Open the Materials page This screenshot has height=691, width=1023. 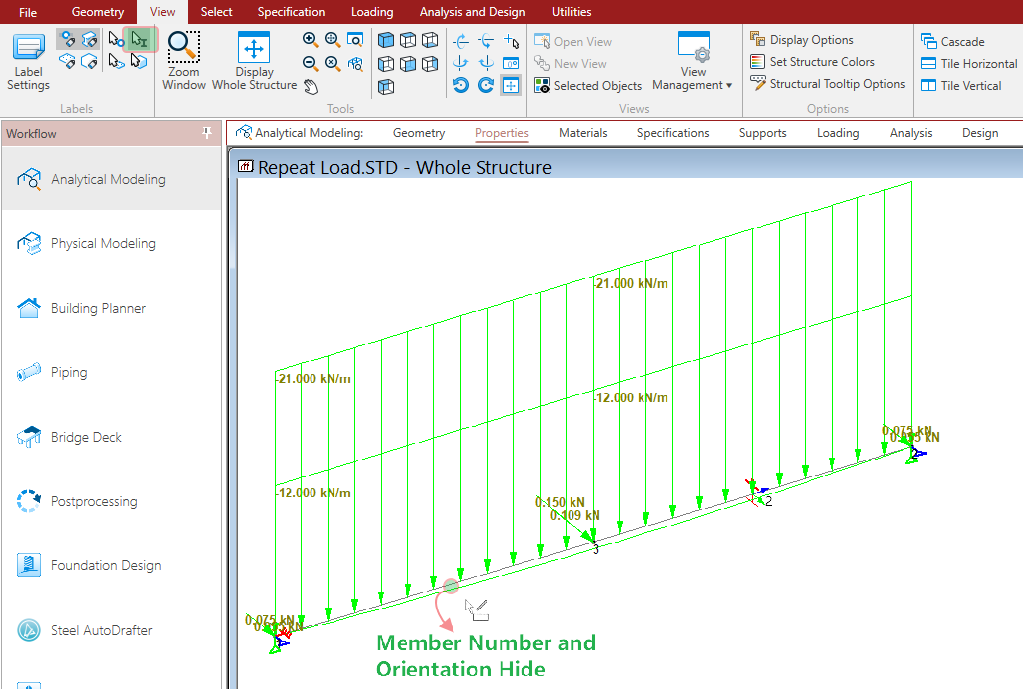583,133
